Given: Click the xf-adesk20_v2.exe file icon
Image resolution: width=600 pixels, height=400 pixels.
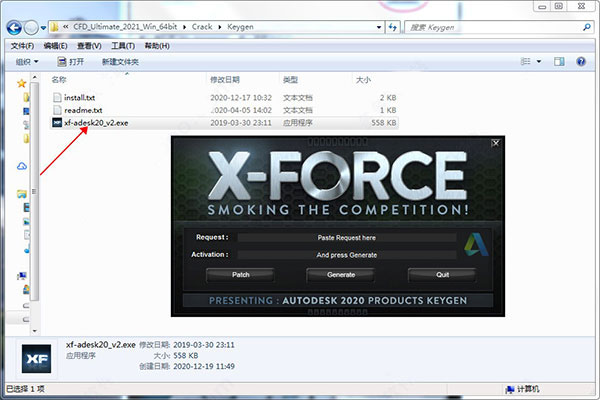Looking at the screenshot, I should 57,122.
